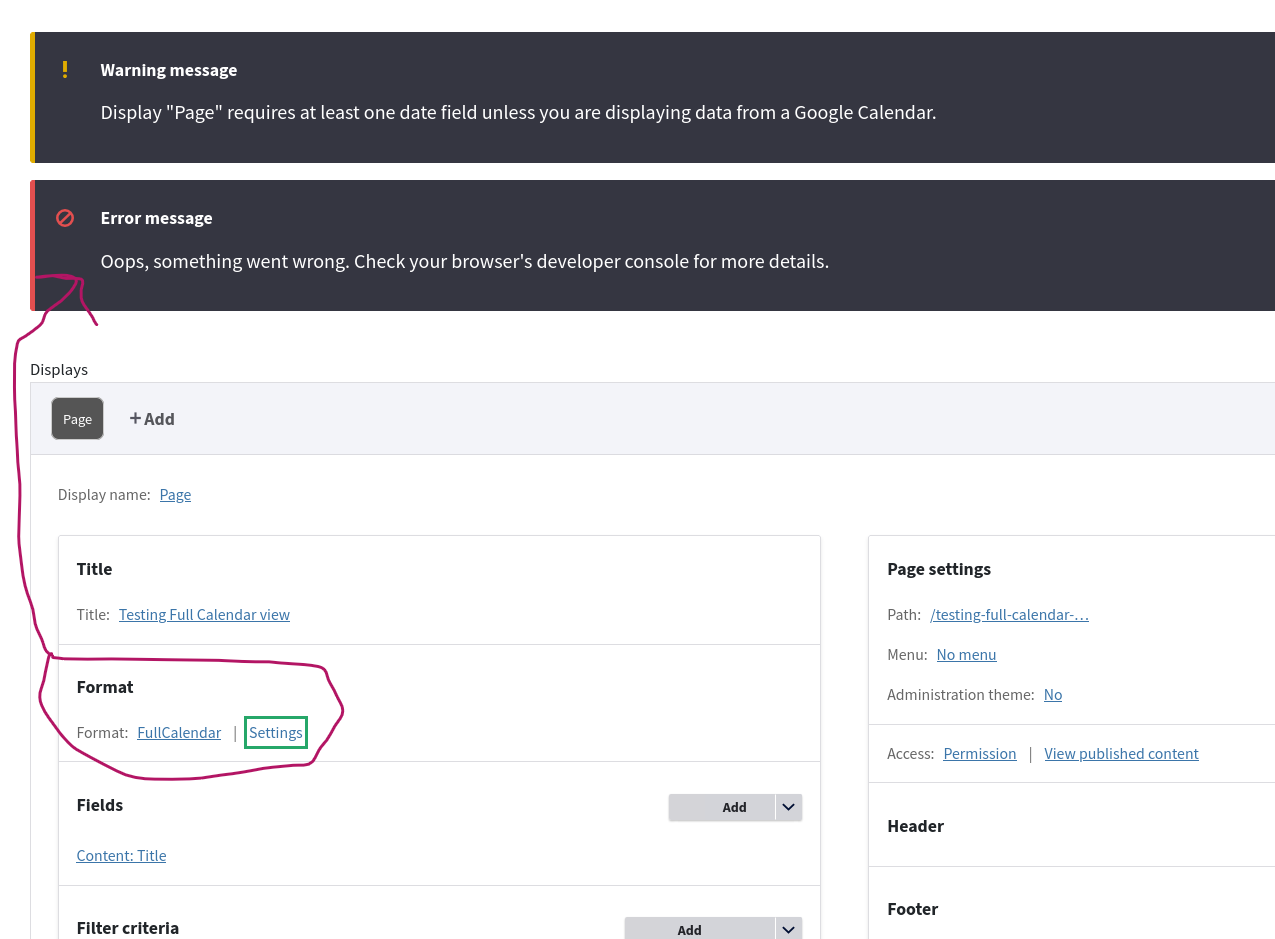Select the Page display tab
Image resolution: width=1275 pixels, height=939 pixels.
(77, 418)
